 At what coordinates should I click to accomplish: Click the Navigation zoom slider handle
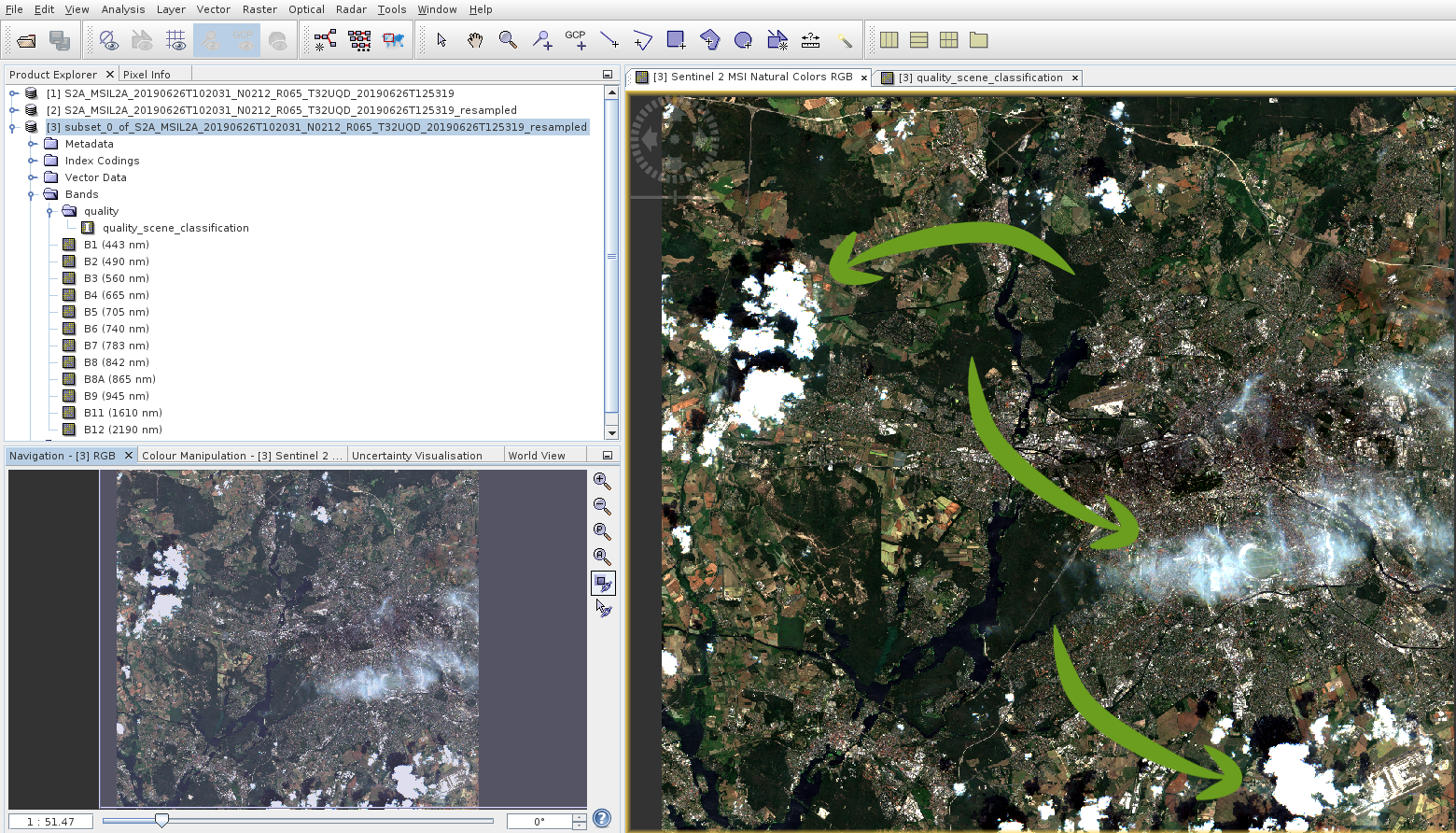coord(161,820)
